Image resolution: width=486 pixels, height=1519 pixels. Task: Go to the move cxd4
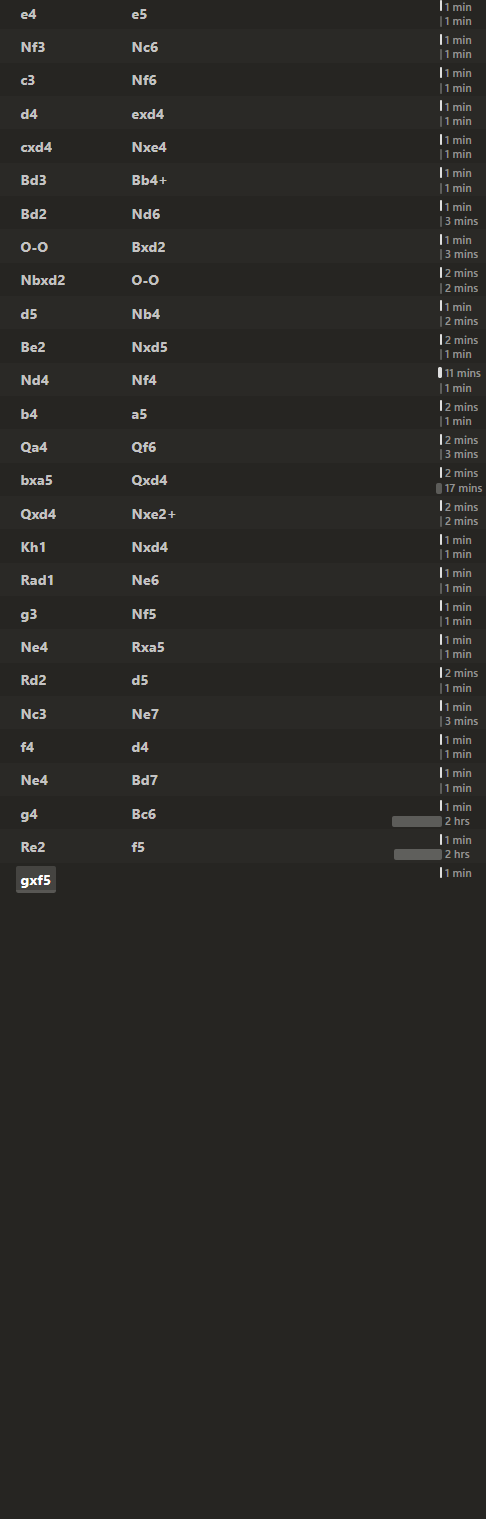pyautogui.click(x=36, y=147)
